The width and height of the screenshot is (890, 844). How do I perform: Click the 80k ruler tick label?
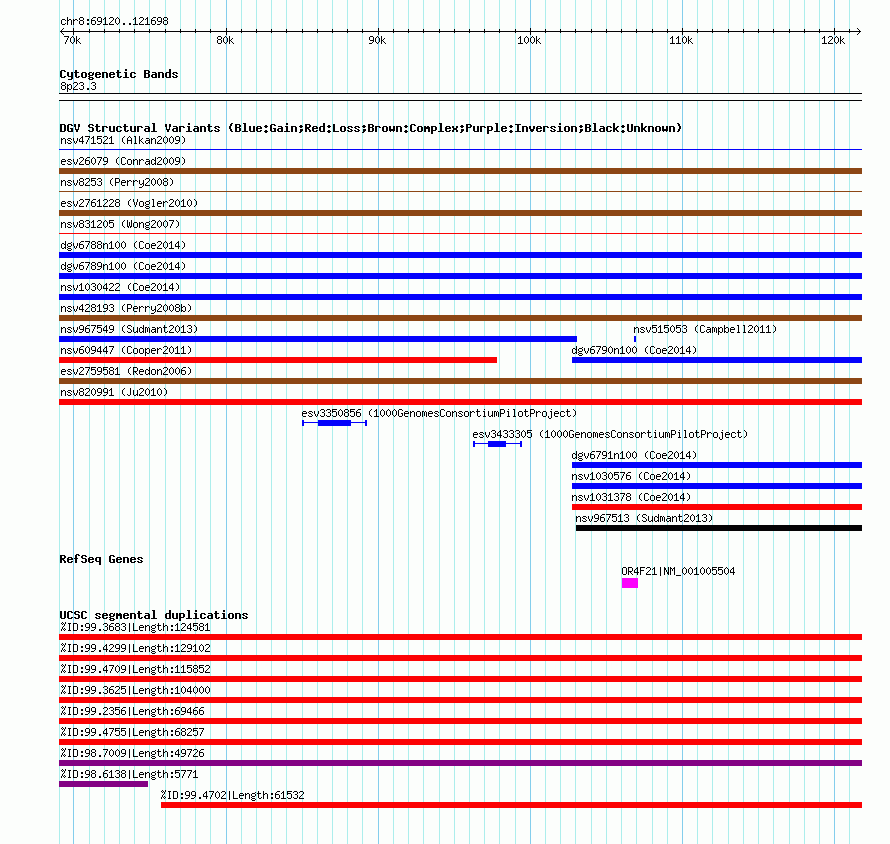(225, 40)
